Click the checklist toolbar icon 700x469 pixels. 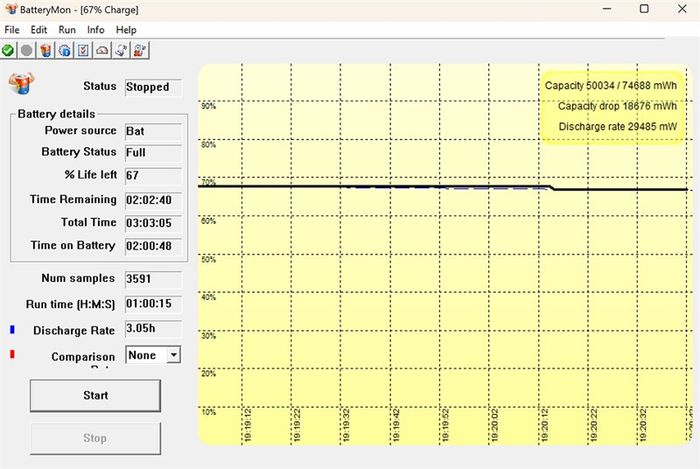pos(83,50)
